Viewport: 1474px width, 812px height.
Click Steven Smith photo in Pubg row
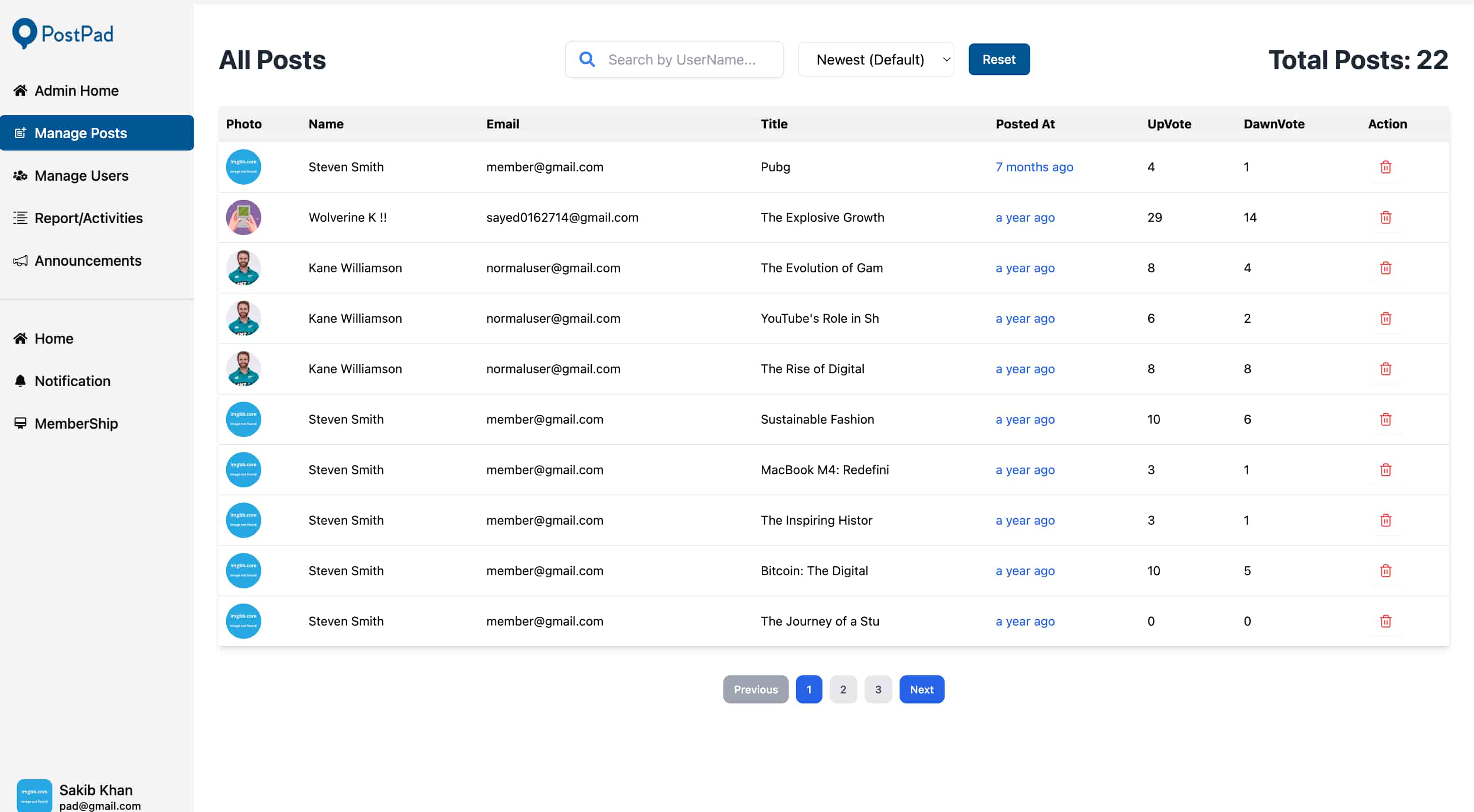tap(243, 167)
